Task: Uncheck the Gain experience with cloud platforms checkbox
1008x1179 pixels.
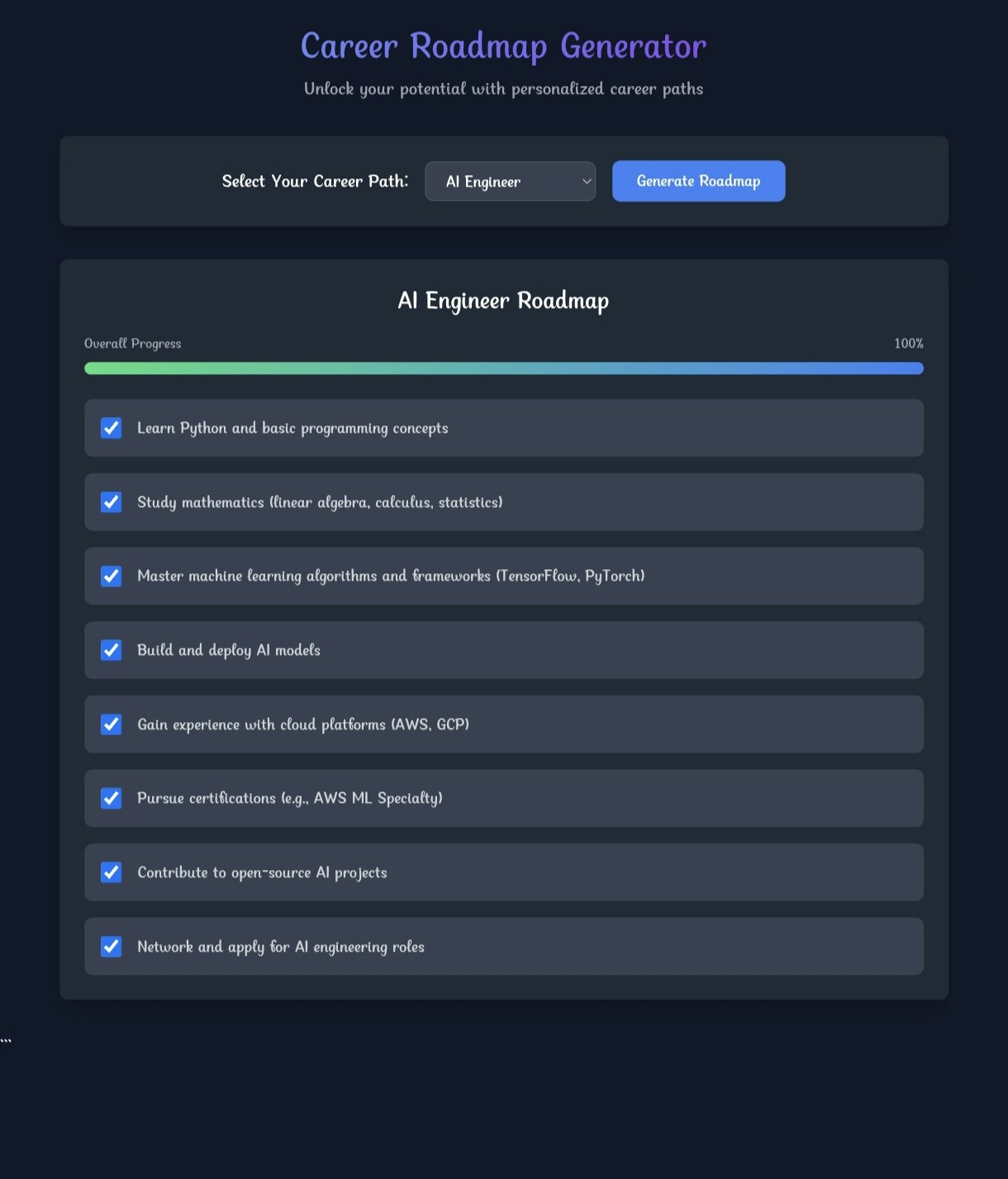Action: (111, 724)
